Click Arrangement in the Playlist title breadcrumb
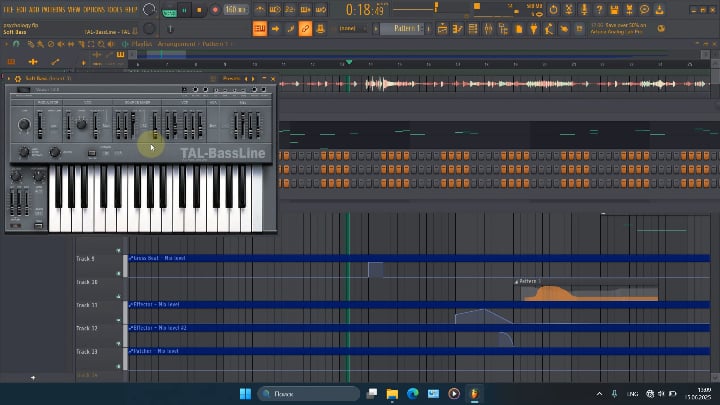720x405 pixels. (176, 44)
